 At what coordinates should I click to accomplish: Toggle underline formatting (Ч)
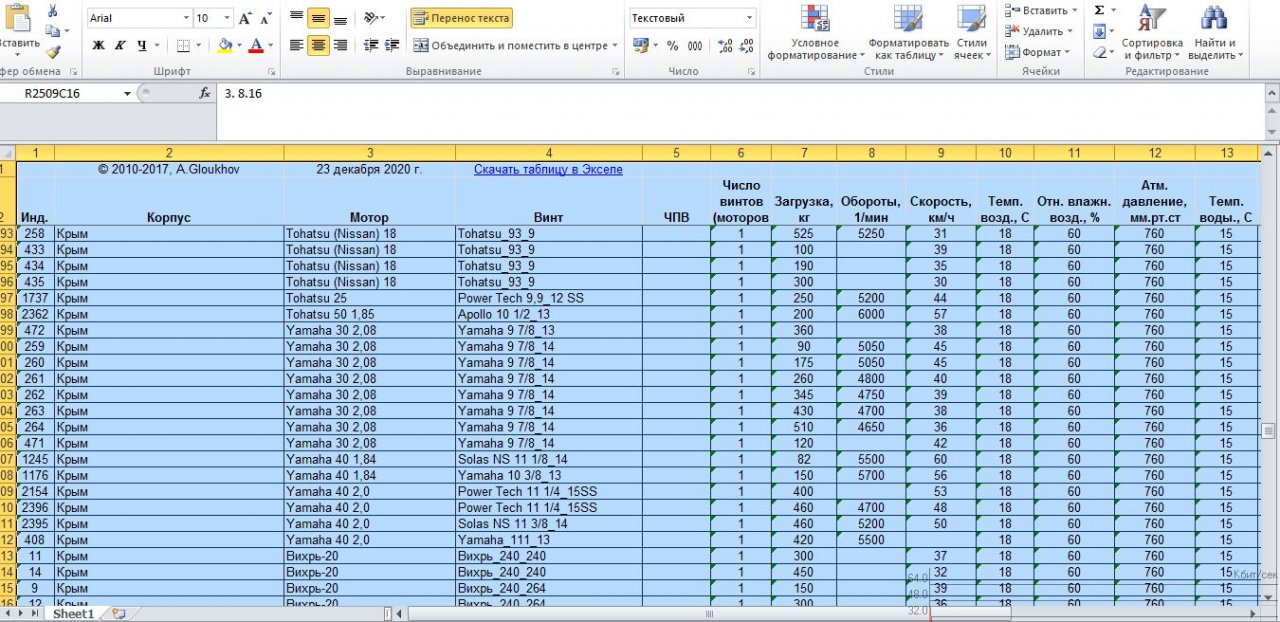tap(141, 45)
